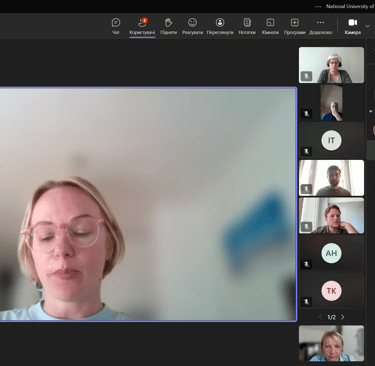Click muted mic icon on AH tile
Viewport: 375px width, 366px height.
click(306, 264)
